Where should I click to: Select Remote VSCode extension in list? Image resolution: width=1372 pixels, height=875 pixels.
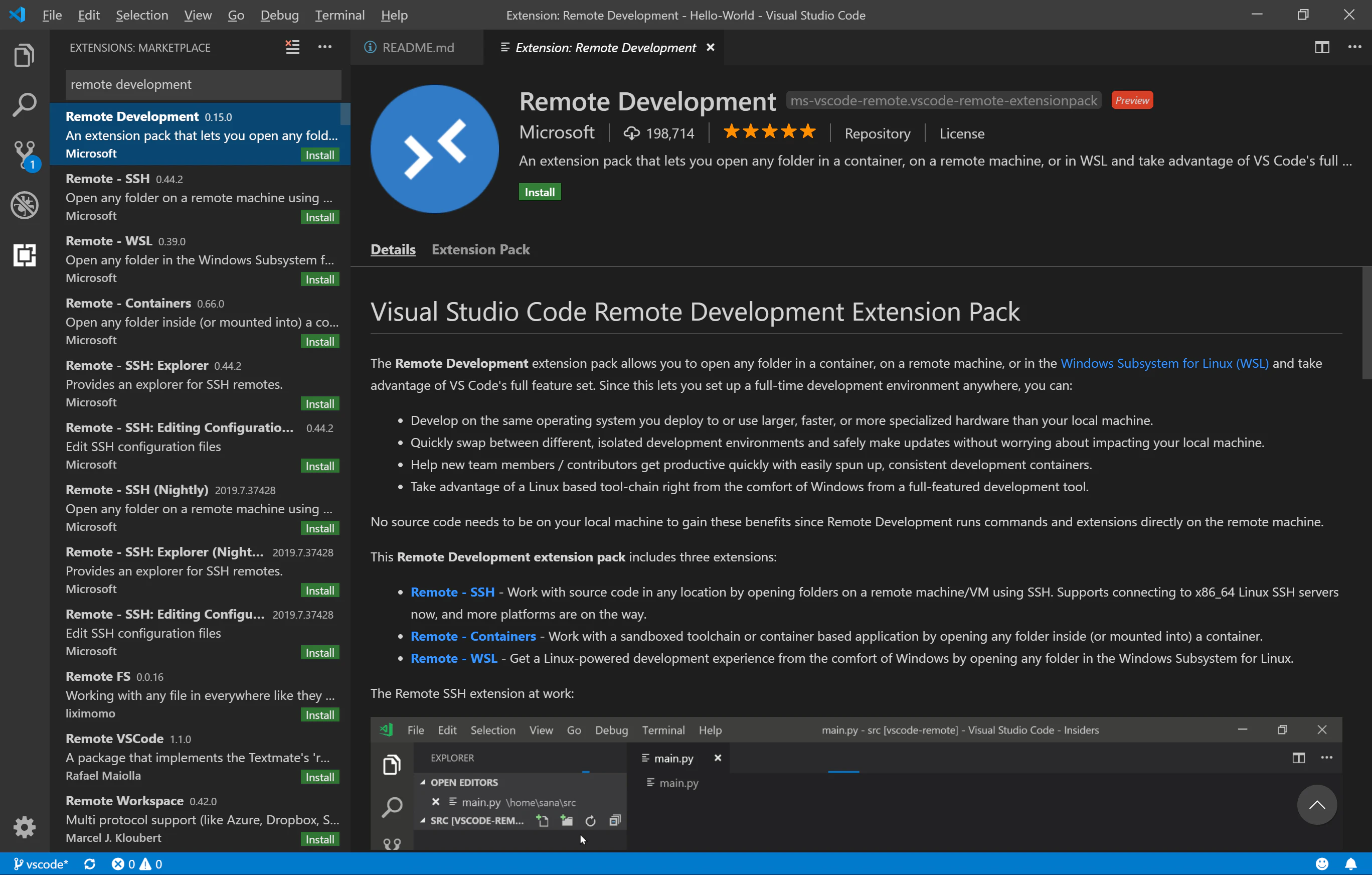[x=200, y=756]
